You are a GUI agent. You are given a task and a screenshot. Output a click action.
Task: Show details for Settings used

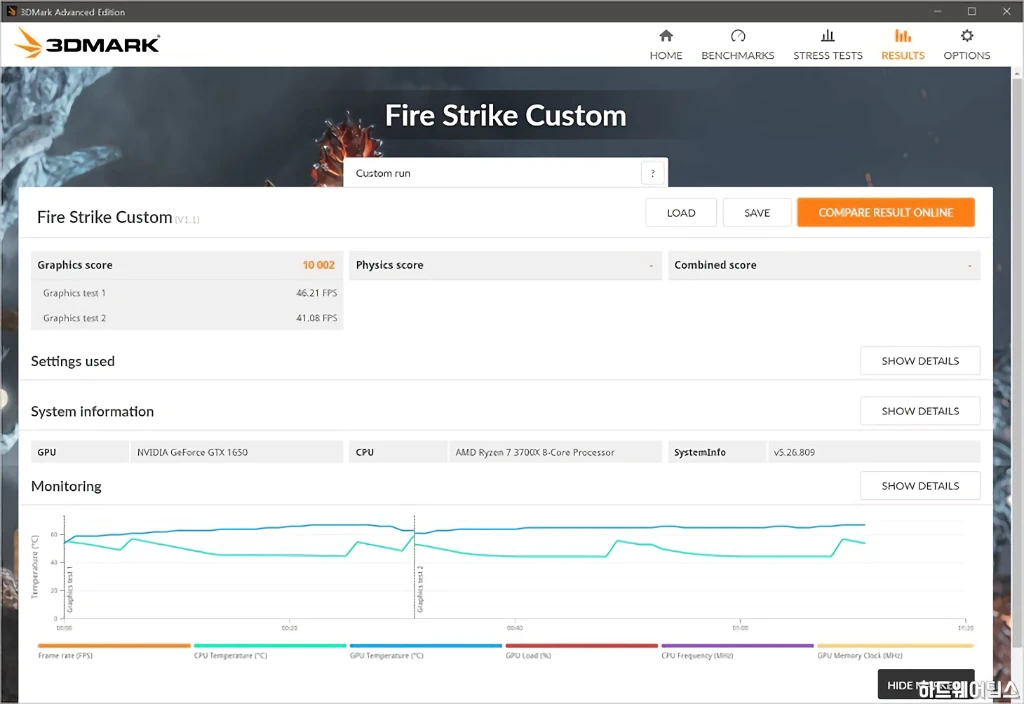(x=920, y=360)
